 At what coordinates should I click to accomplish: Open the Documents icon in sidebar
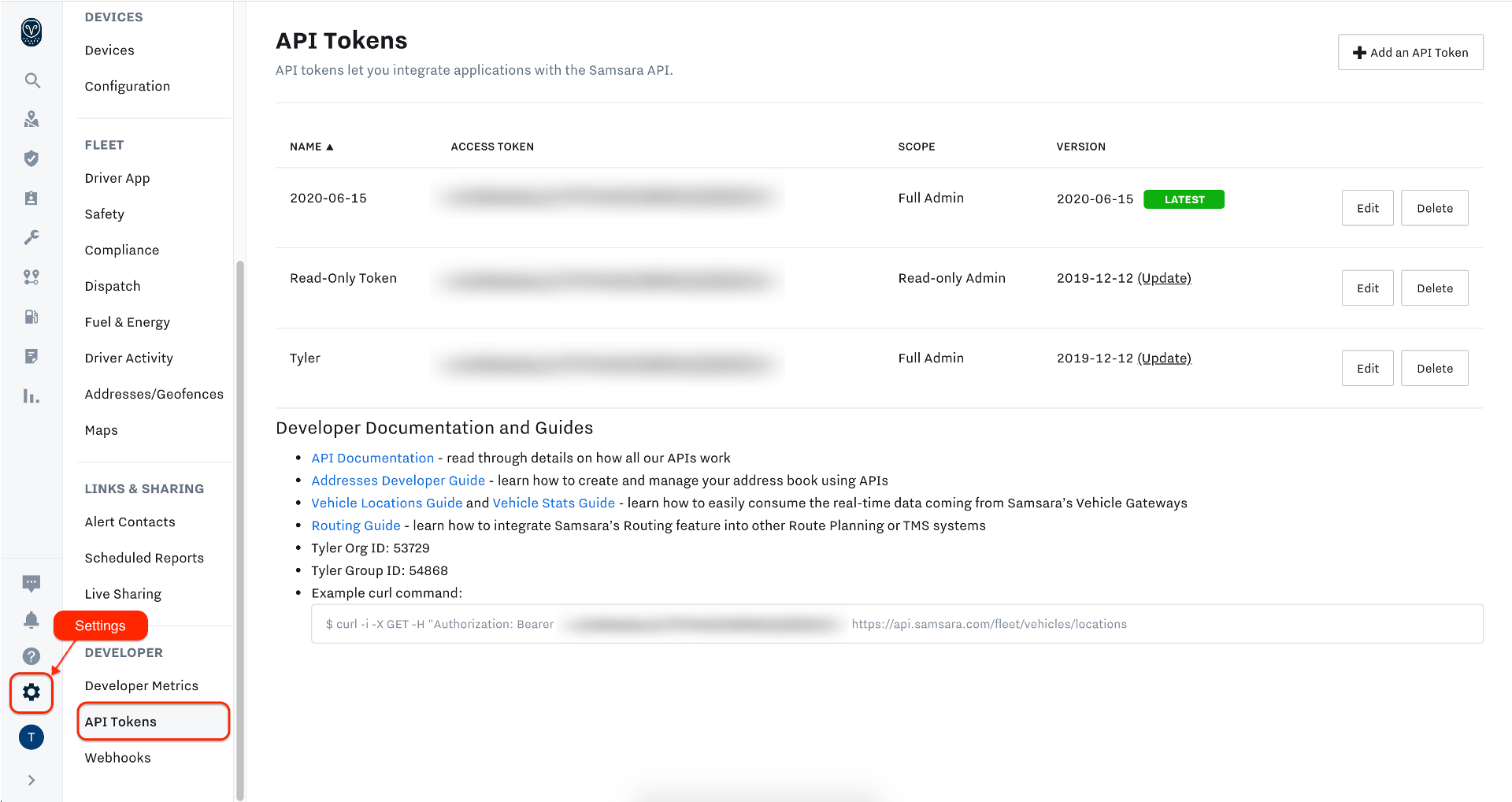click(x=31, y=356)
